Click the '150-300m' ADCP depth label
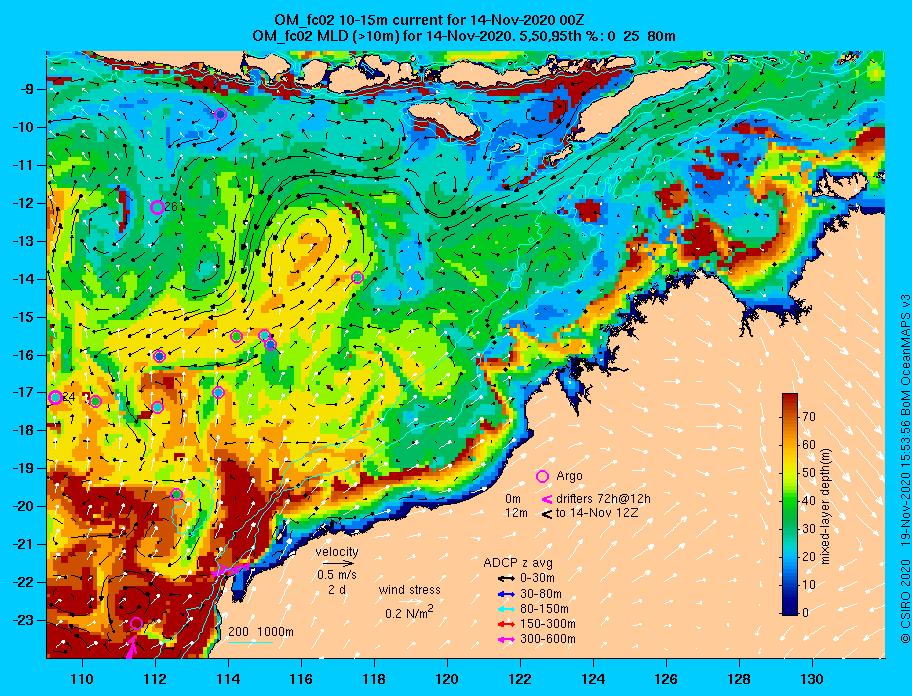 (547, 624)
